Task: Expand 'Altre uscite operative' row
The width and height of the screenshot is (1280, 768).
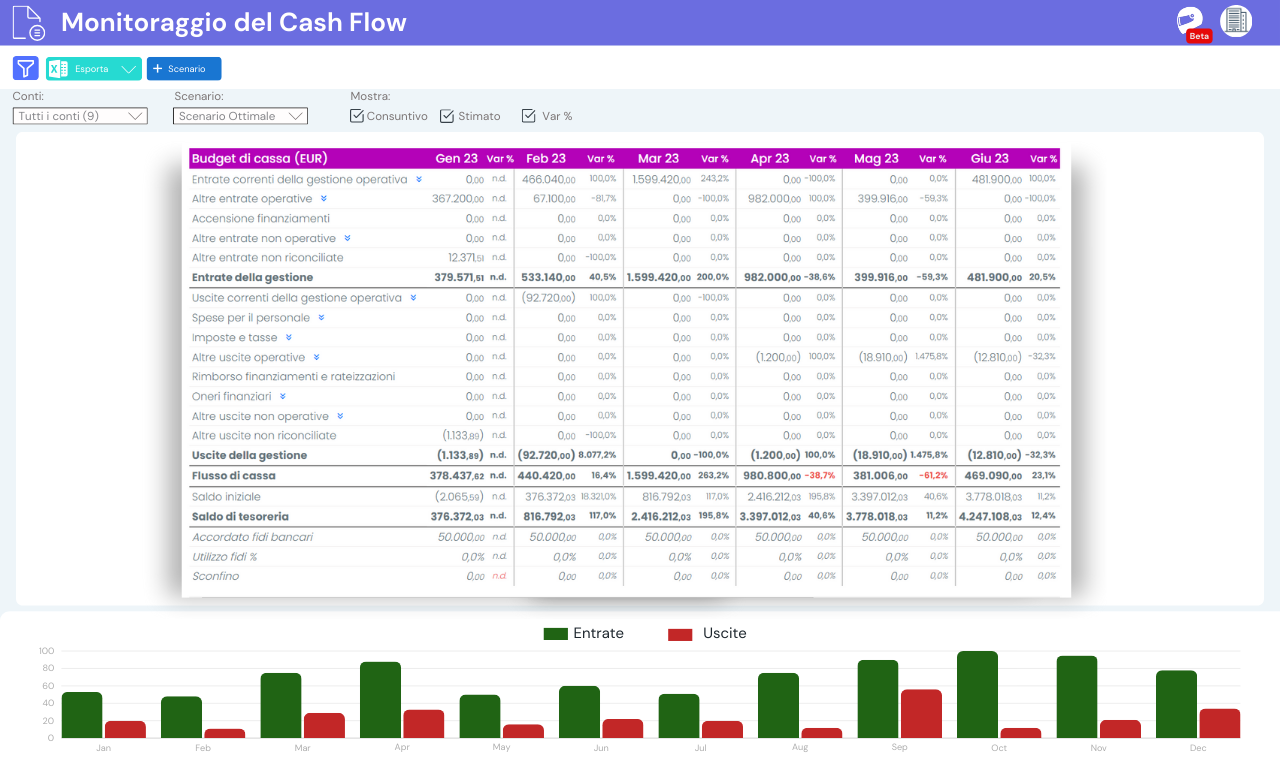Action: coord(316,357)
